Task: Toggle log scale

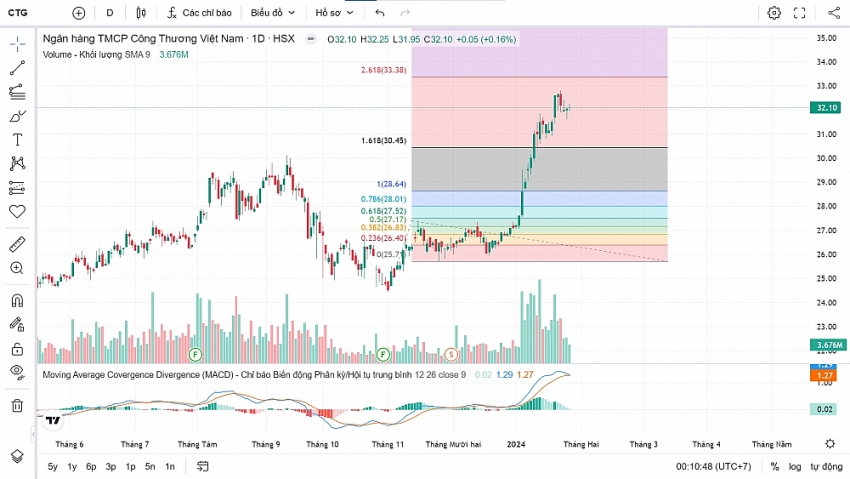Action: click(795, 467)
